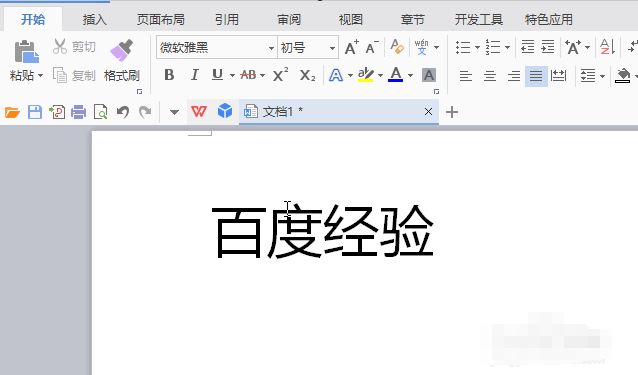Select justify alignment

tap(536, 76)
